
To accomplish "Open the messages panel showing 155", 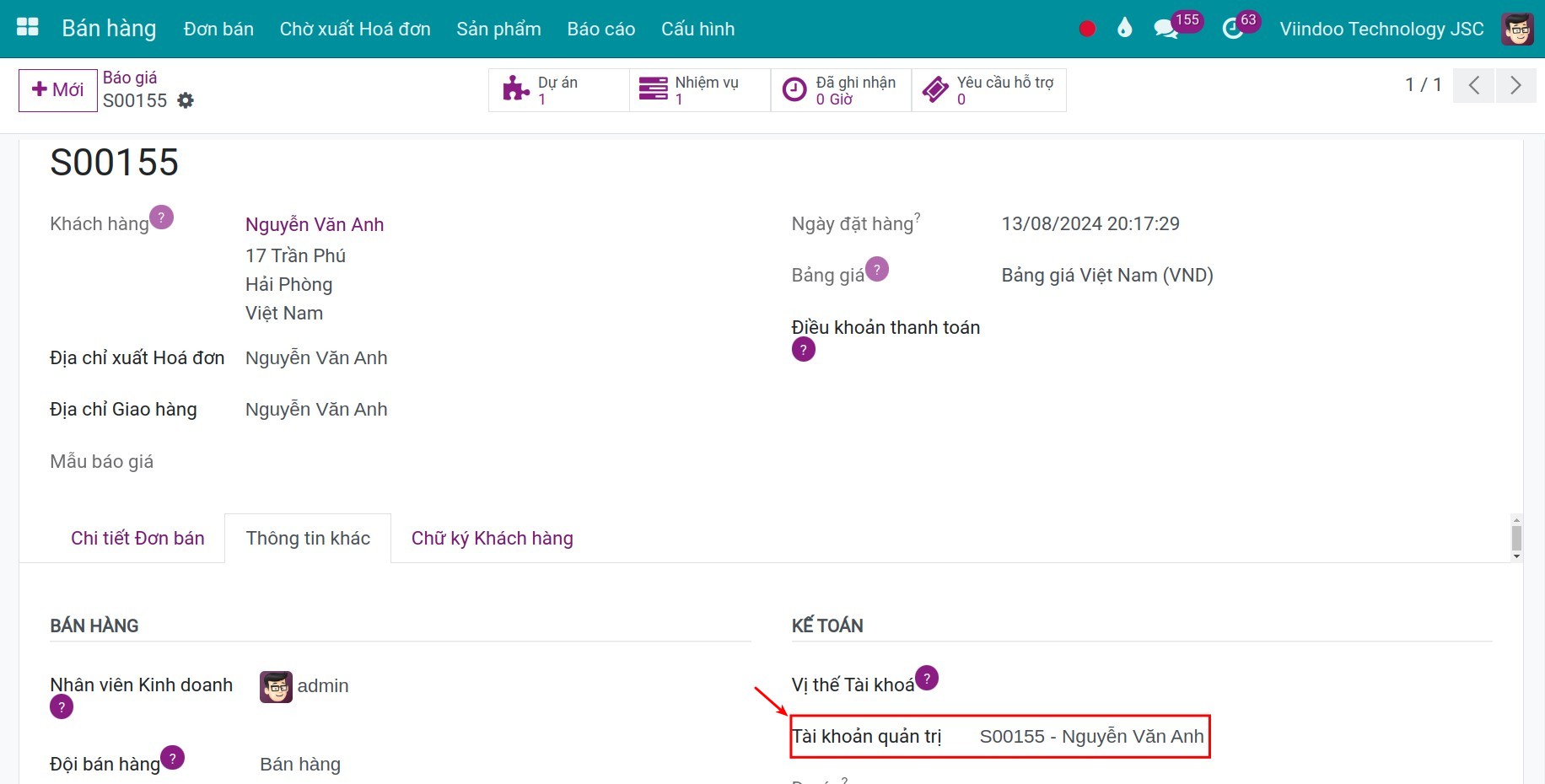I will (1168, 27).
